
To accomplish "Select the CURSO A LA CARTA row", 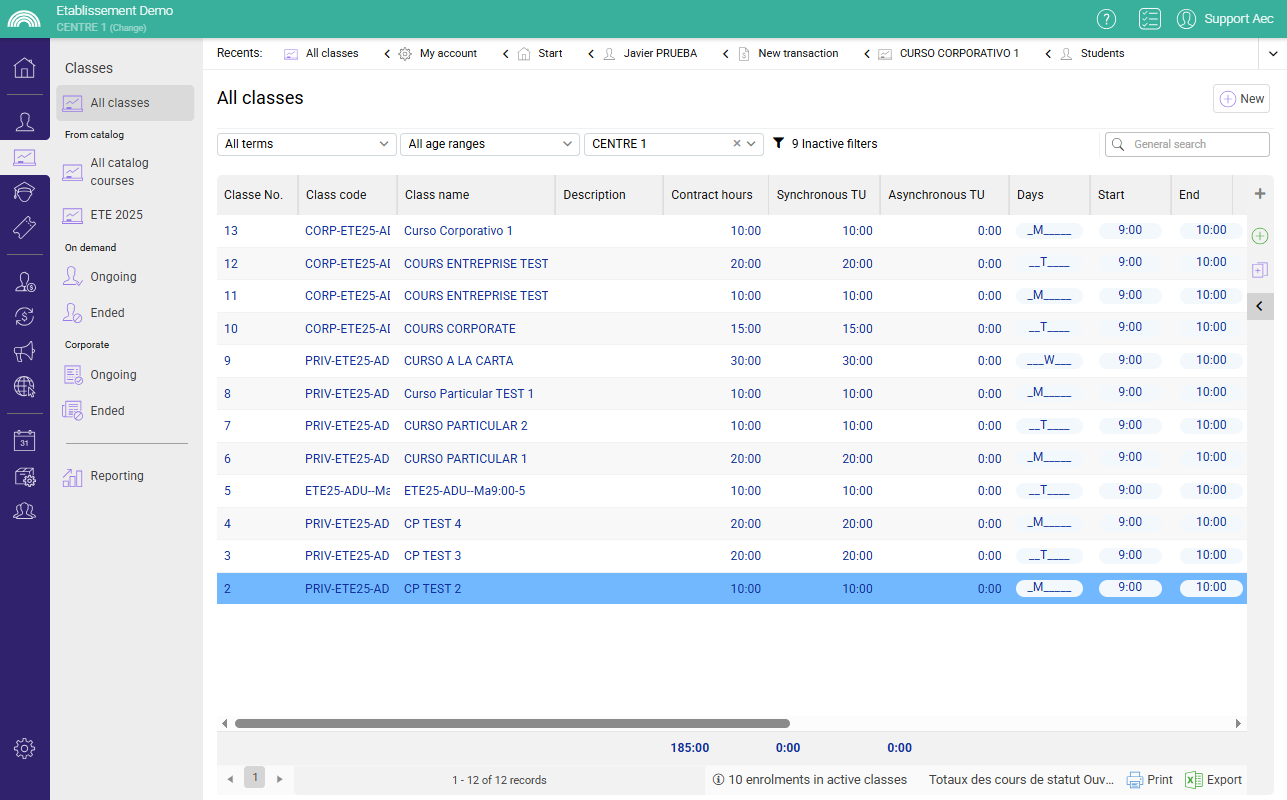I will [x=731, y=361].
